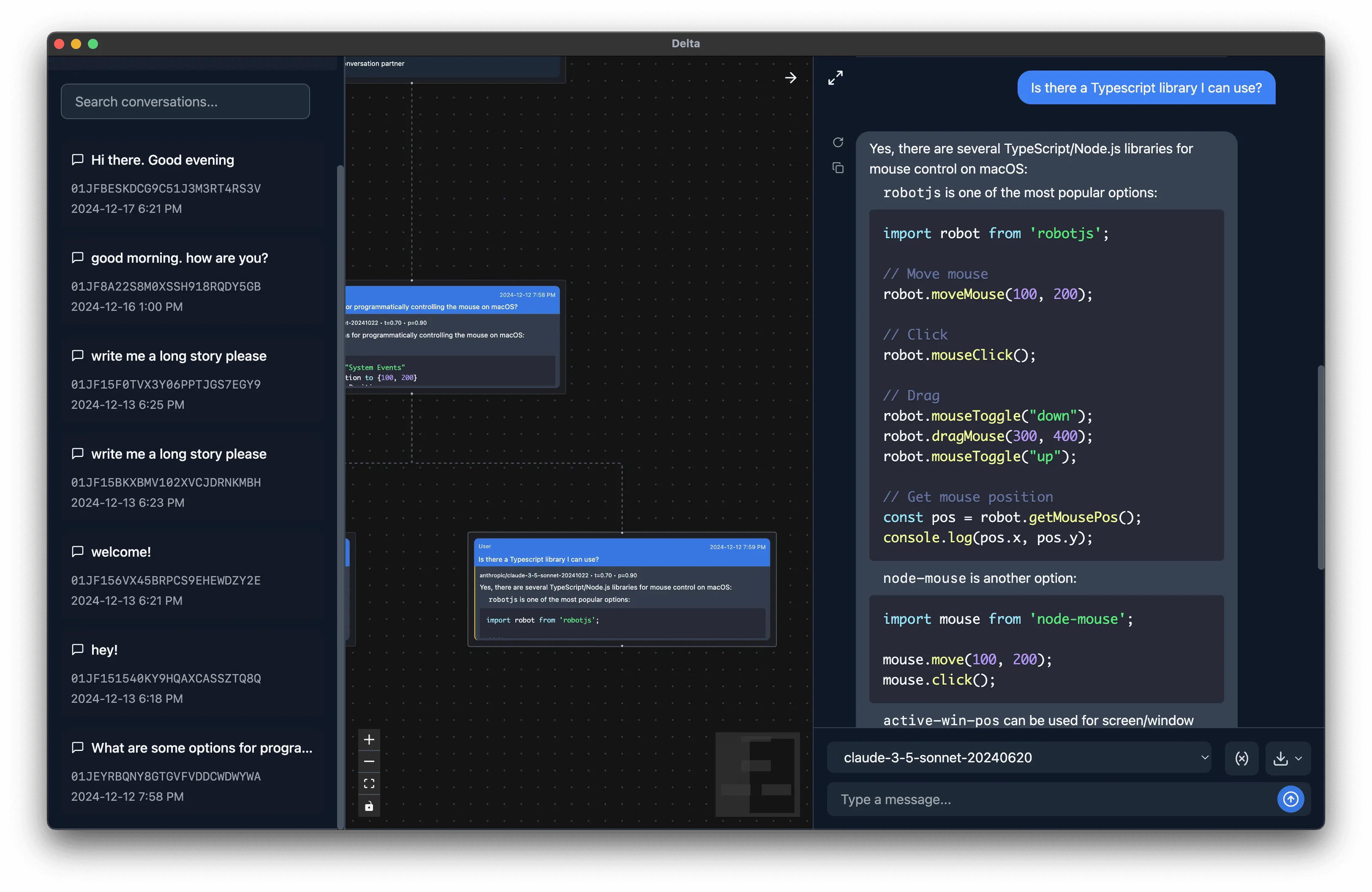Click the regenerate response icon in the chat panel
This screenshot has width=1372, height=892.
(x=838, y=142)
